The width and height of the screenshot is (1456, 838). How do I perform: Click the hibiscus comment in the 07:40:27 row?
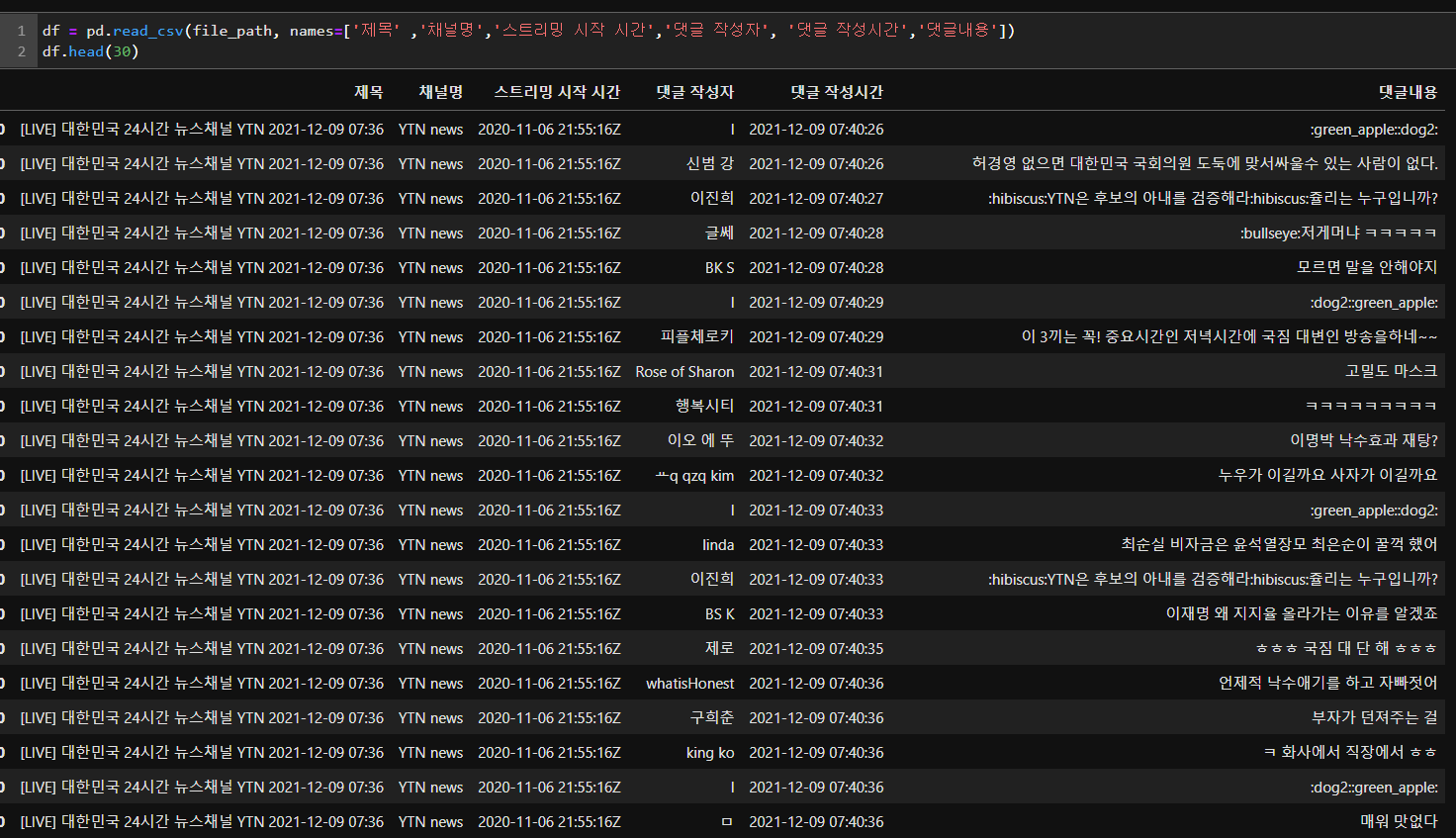(x=1213, y=198)
